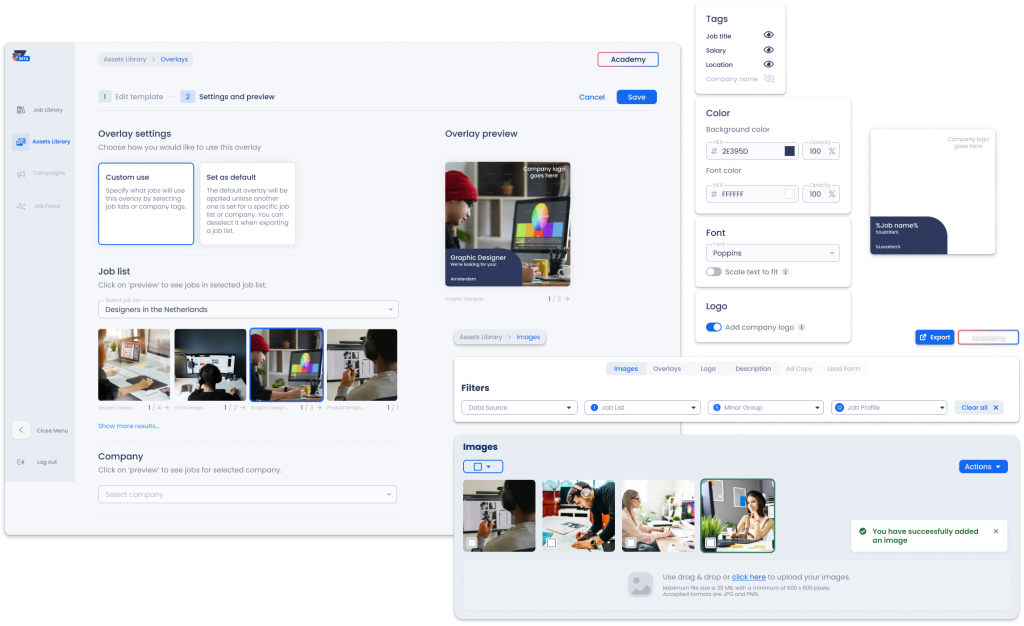Dismiss the successfully added image notification

click(995, 532)
